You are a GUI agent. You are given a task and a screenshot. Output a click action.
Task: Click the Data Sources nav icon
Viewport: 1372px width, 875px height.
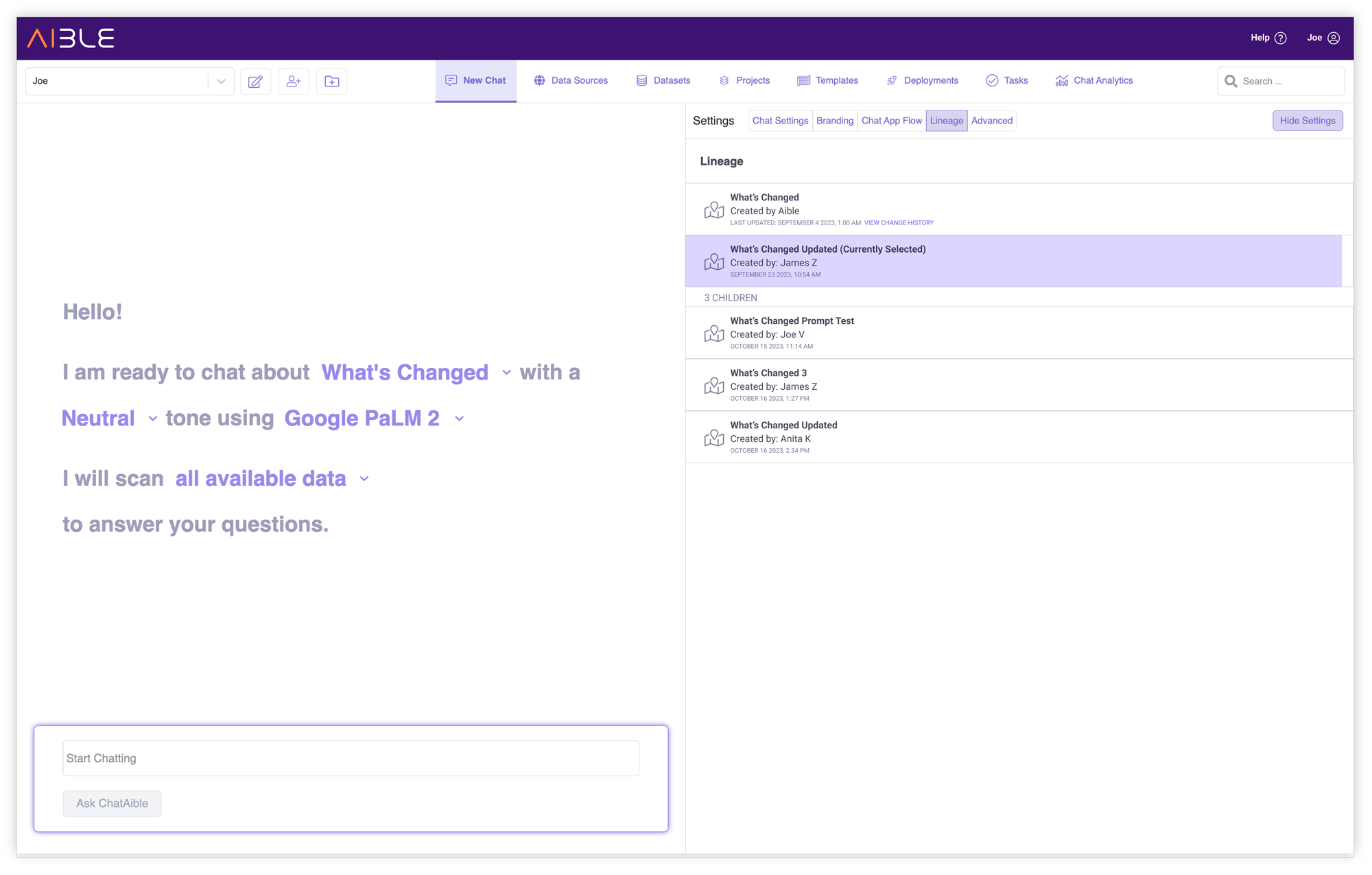(539, 80)
